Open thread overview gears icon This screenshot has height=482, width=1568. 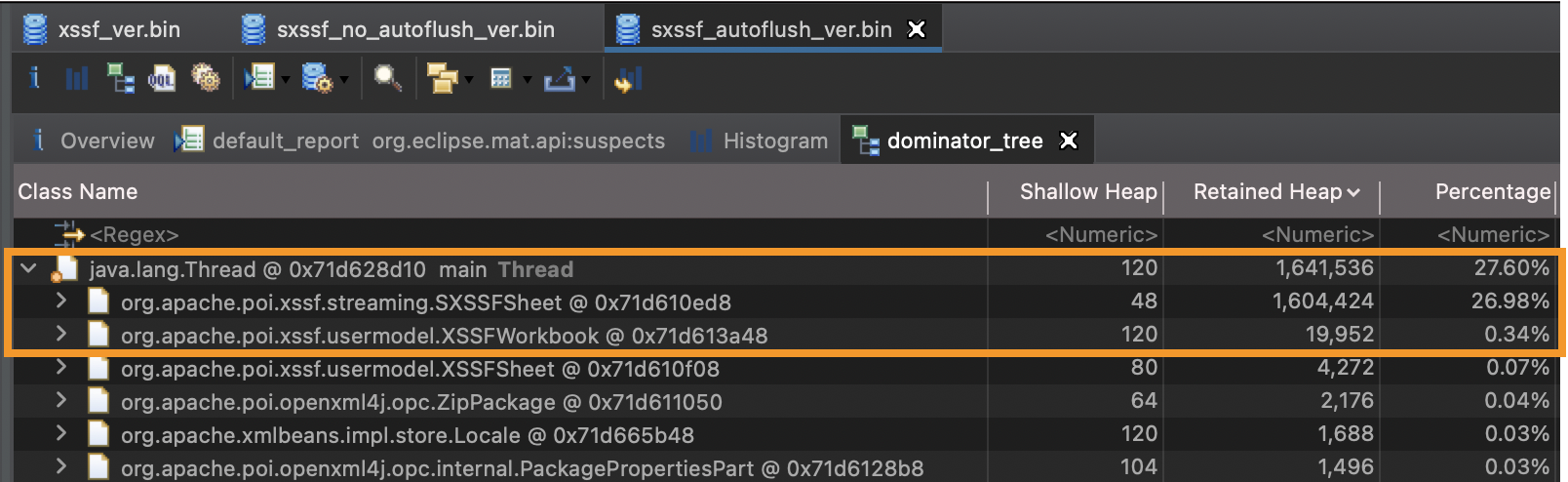tap(205, 78)
